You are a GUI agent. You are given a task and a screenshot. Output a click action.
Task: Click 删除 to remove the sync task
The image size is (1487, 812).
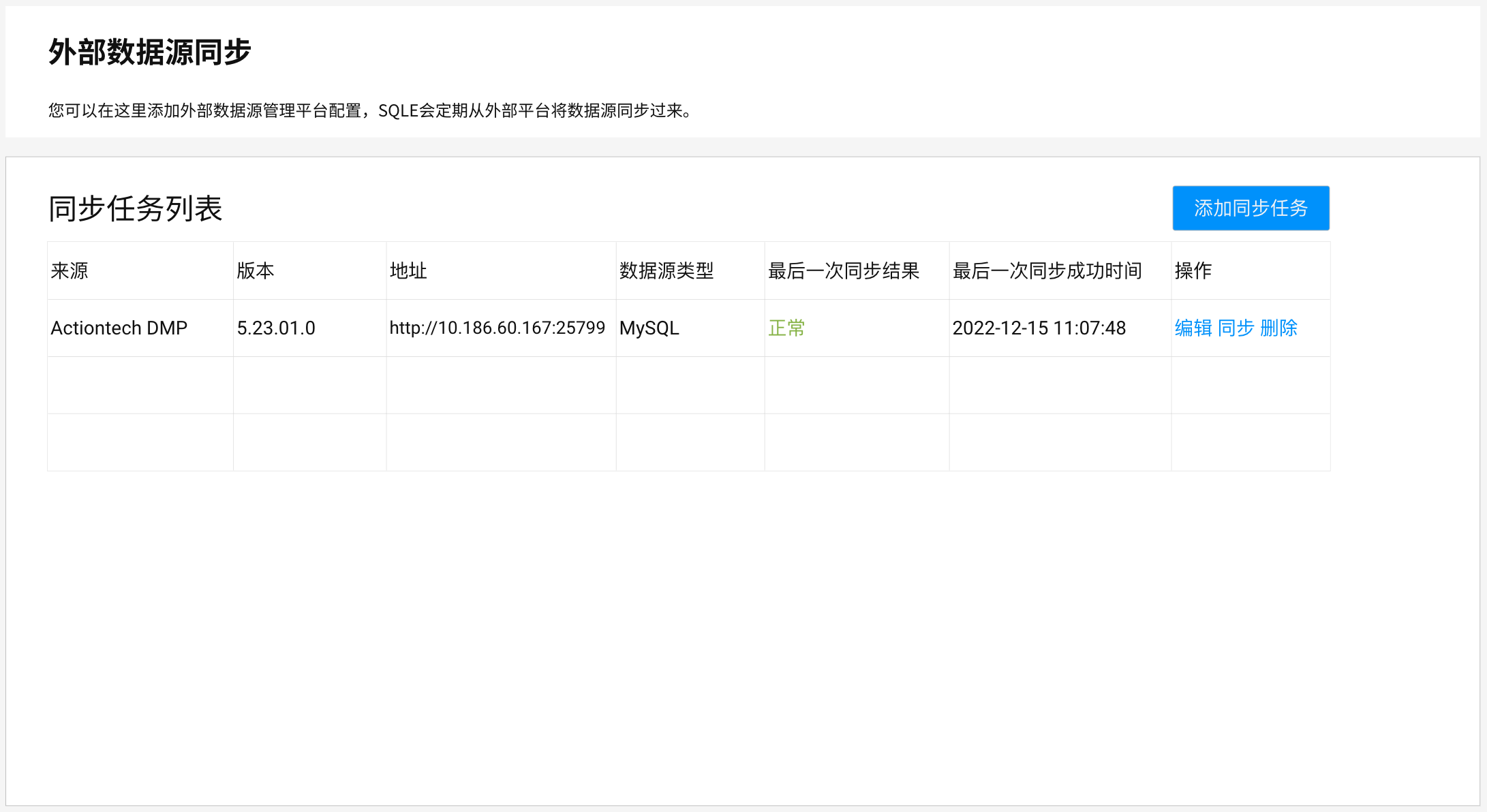(x=1280, y=328)
